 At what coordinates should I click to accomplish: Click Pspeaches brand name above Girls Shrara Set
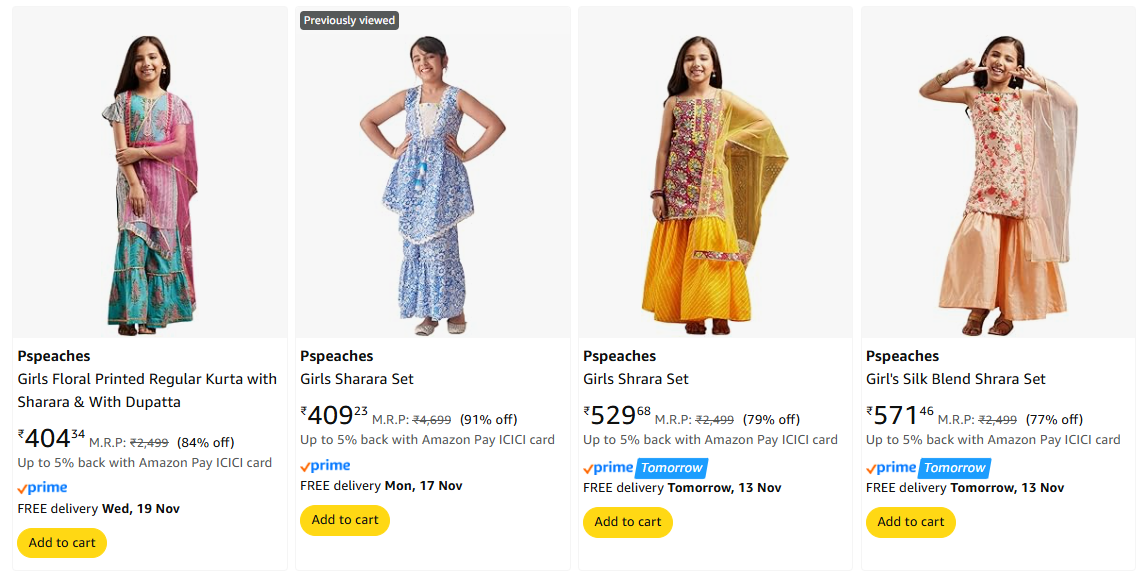(x=619, y=356)
